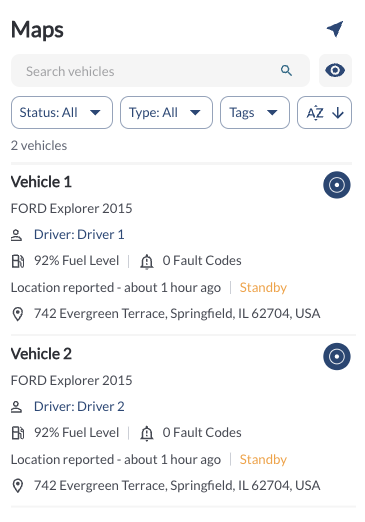Image resolution: width=365 pixels, height=522 pixels.
Task: Toggle the A-Z sort order button
Action: click(x=324, y=113)
